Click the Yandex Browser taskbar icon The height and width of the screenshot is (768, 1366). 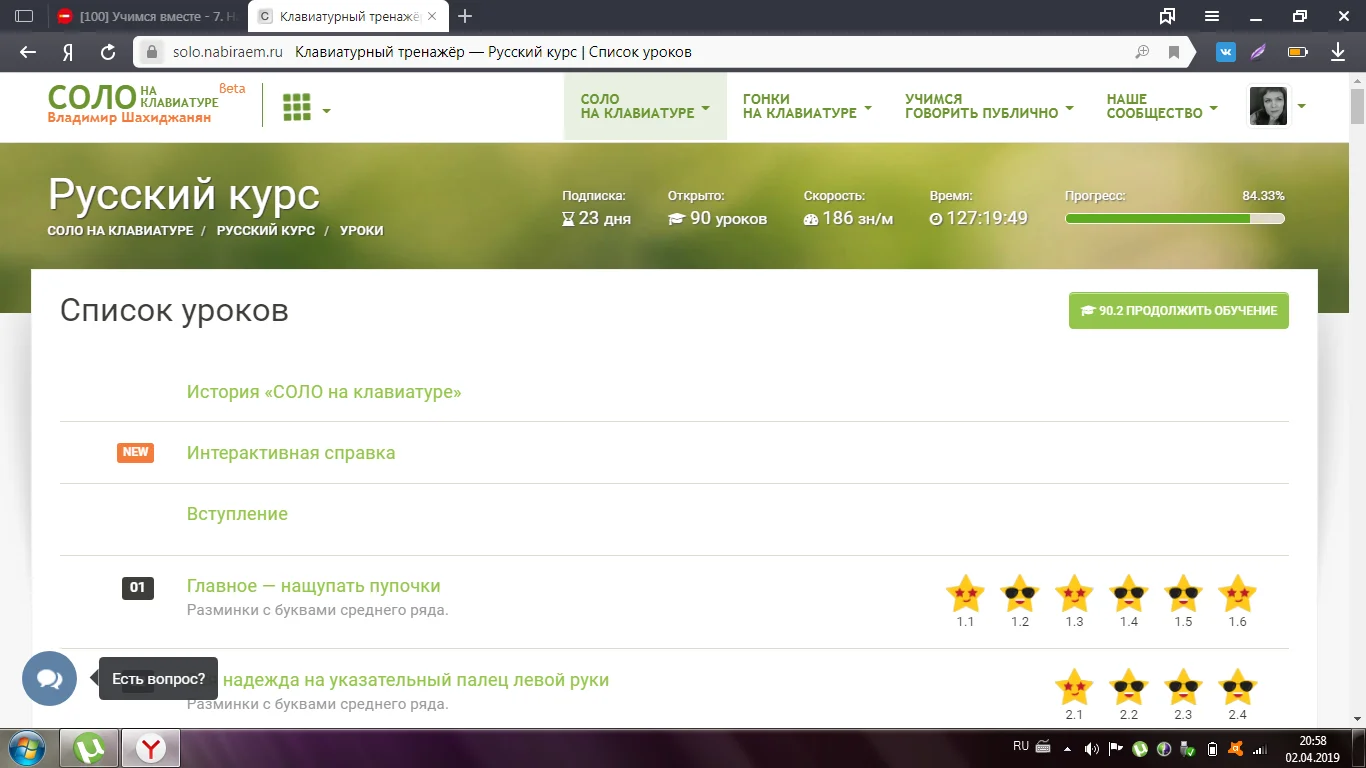tap(151, 748)
